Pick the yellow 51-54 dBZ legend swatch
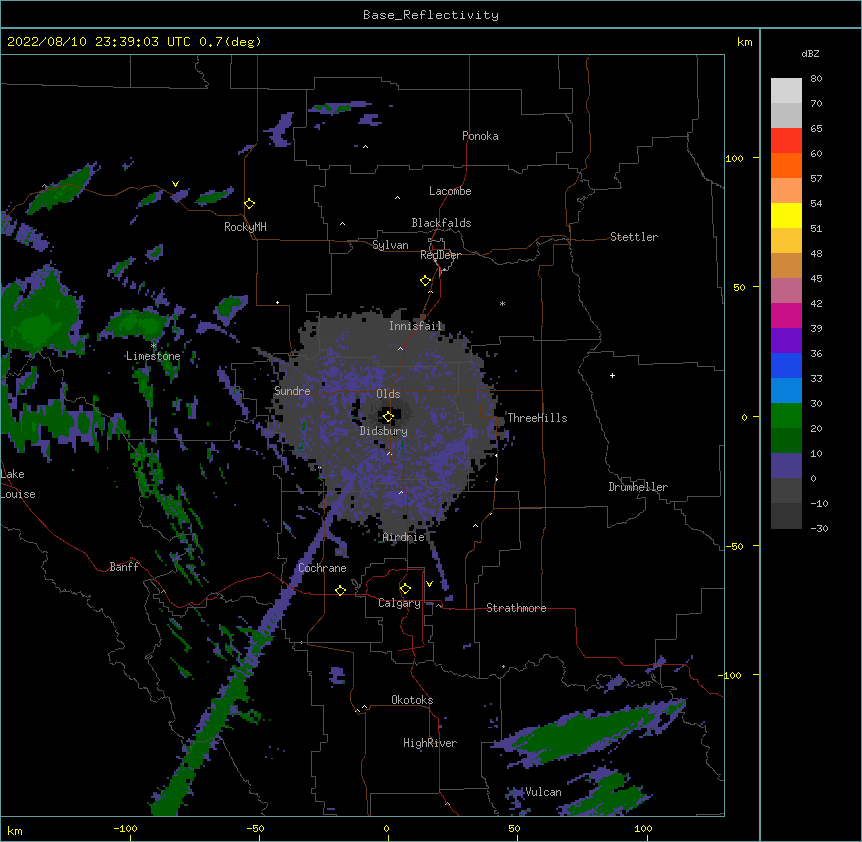 (x=786, y=215)
